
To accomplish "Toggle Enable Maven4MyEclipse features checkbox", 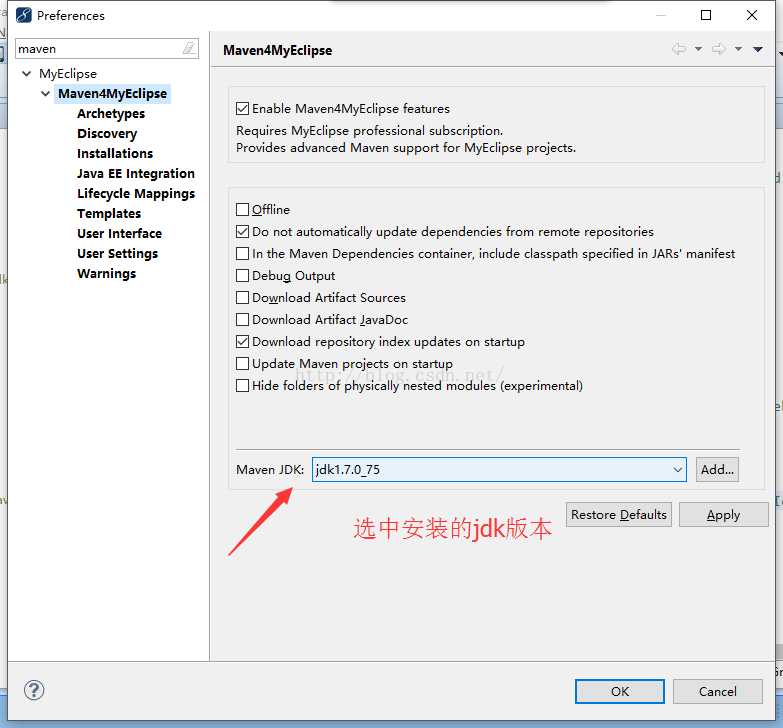I will coord(242,109).
